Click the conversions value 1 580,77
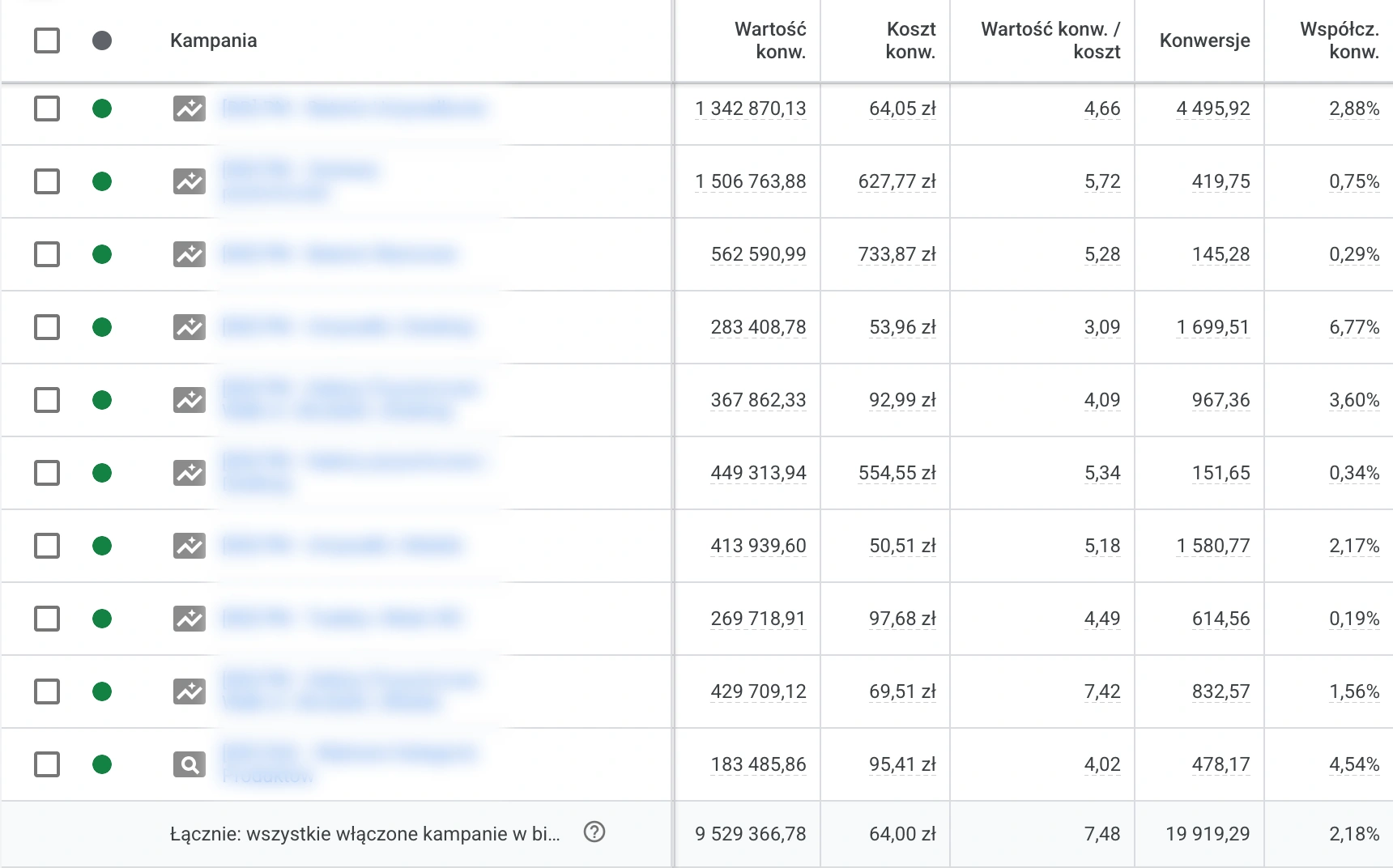 1213,546
